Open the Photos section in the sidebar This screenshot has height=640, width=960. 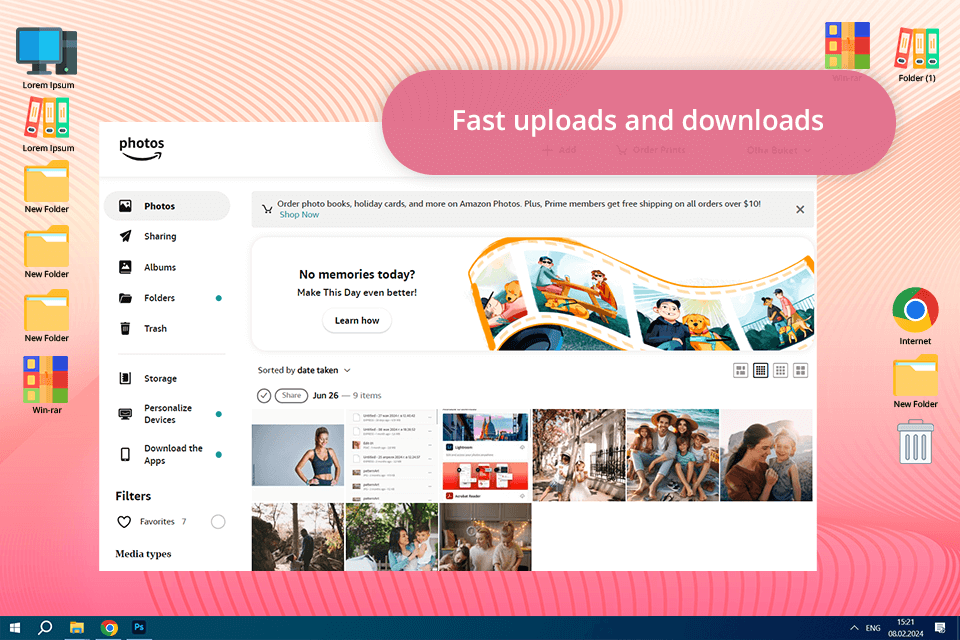(167, 206)
